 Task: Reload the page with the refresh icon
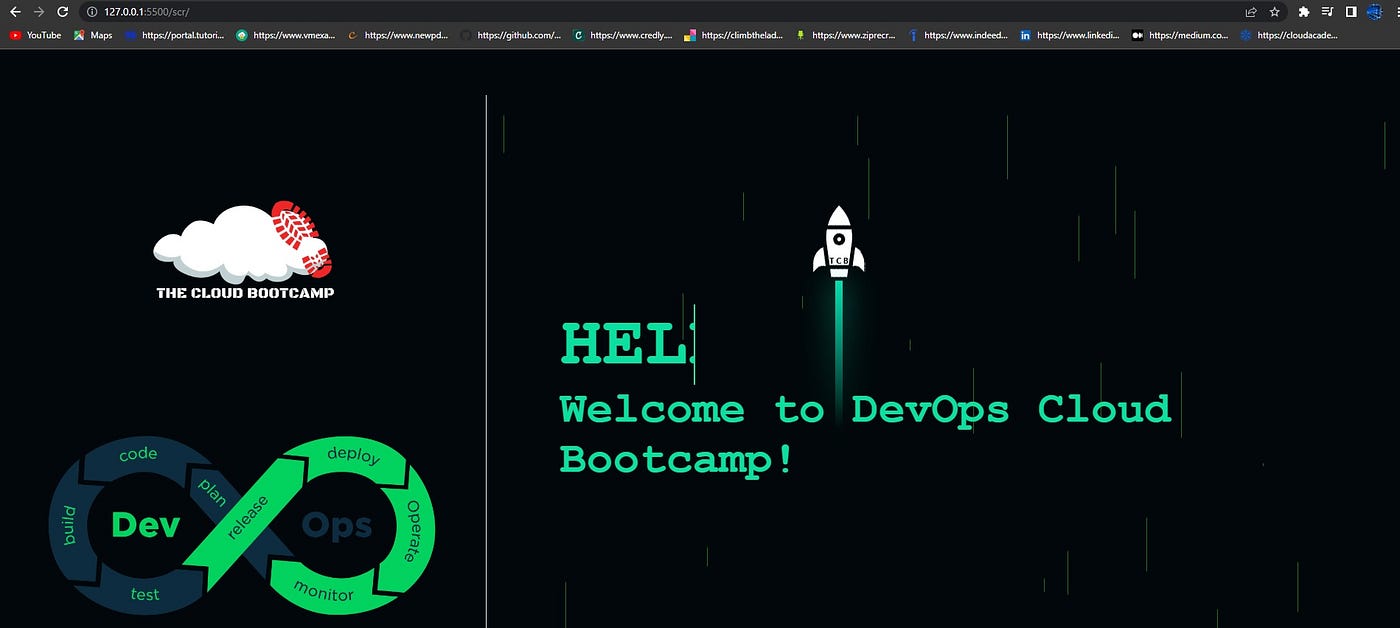click(62, 12)
